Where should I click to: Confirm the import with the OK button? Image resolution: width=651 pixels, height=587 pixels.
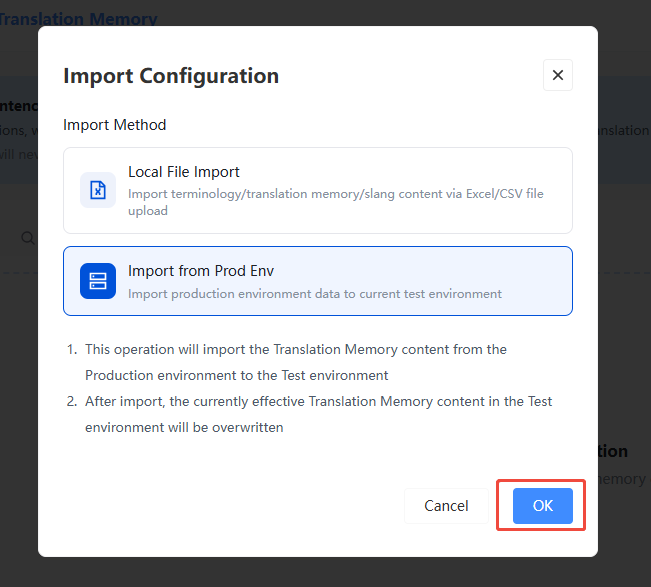543,506
